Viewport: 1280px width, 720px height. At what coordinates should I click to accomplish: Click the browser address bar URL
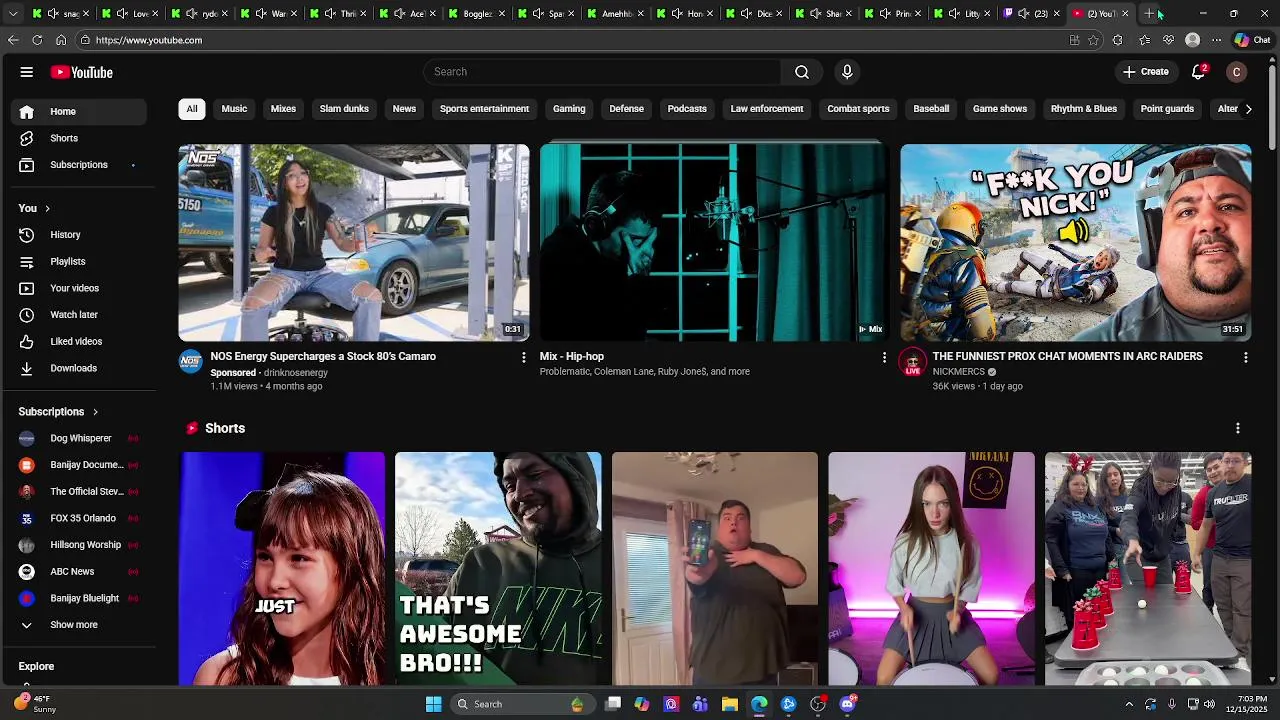pos(149,40)
